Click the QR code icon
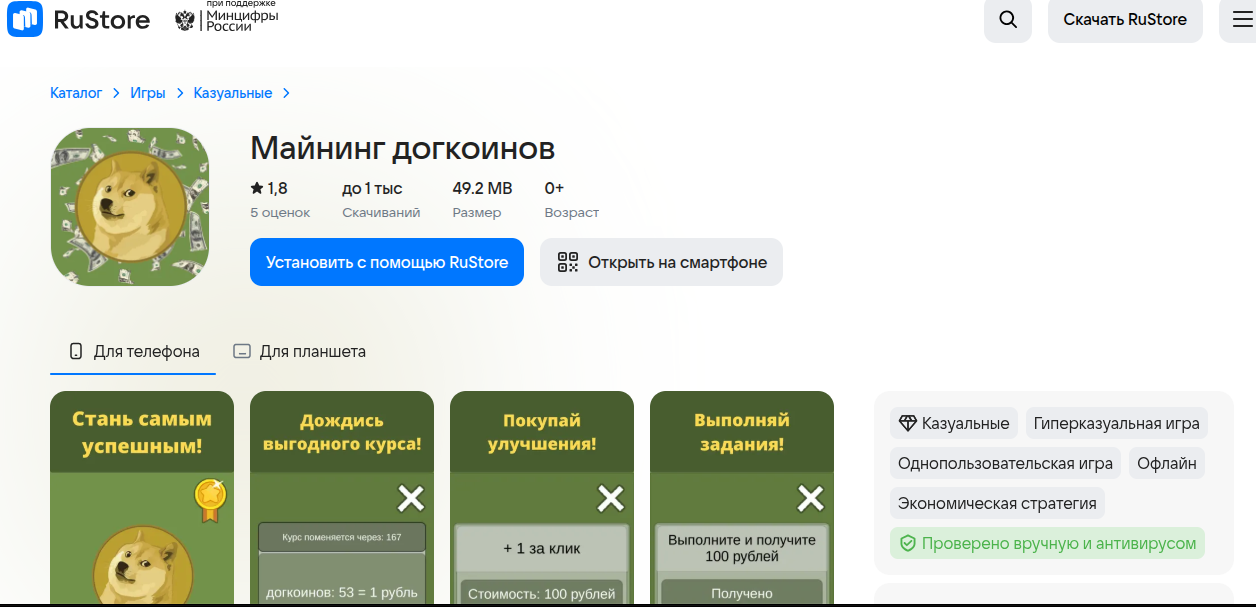The image size is (1256, 607). tap(568, 262)
